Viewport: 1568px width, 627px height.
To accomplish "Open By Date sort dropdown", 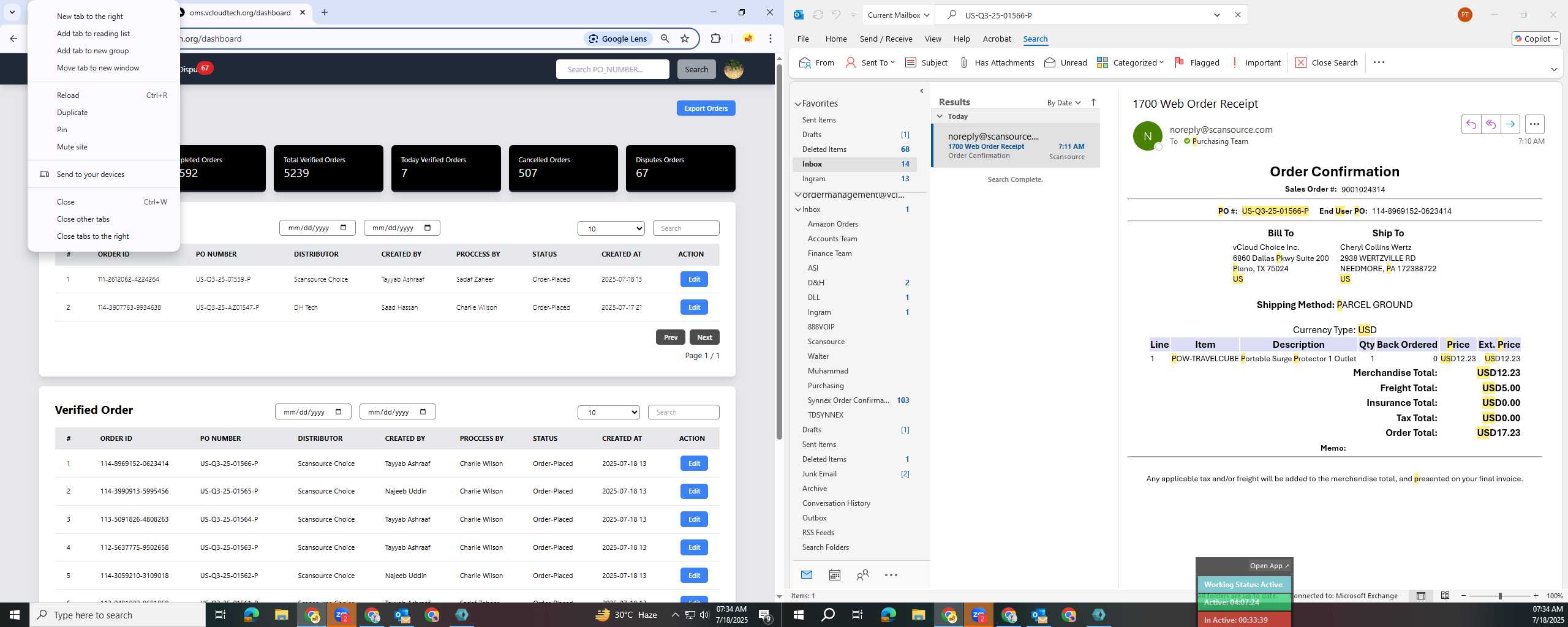I will click(x=1064, y=102).
